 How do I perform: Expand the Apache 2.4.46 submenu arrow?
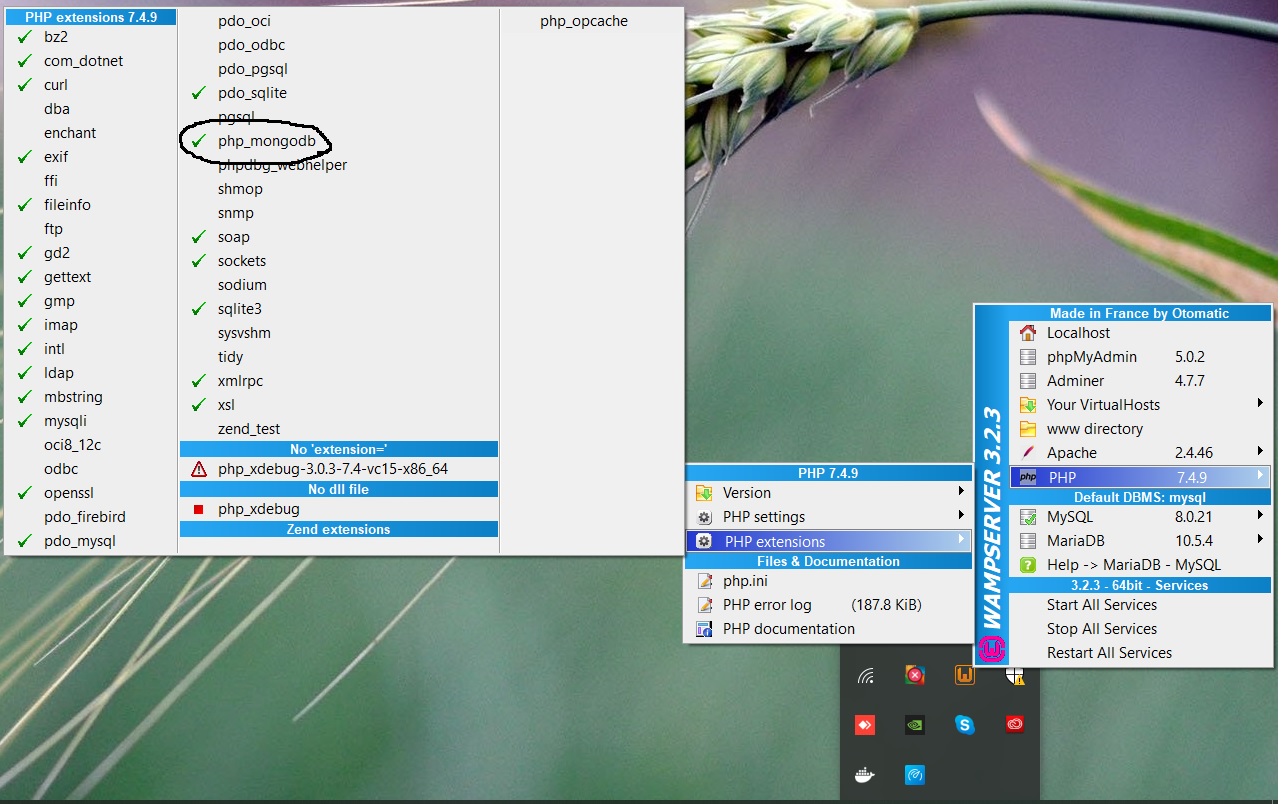[x=1261, y=452]
